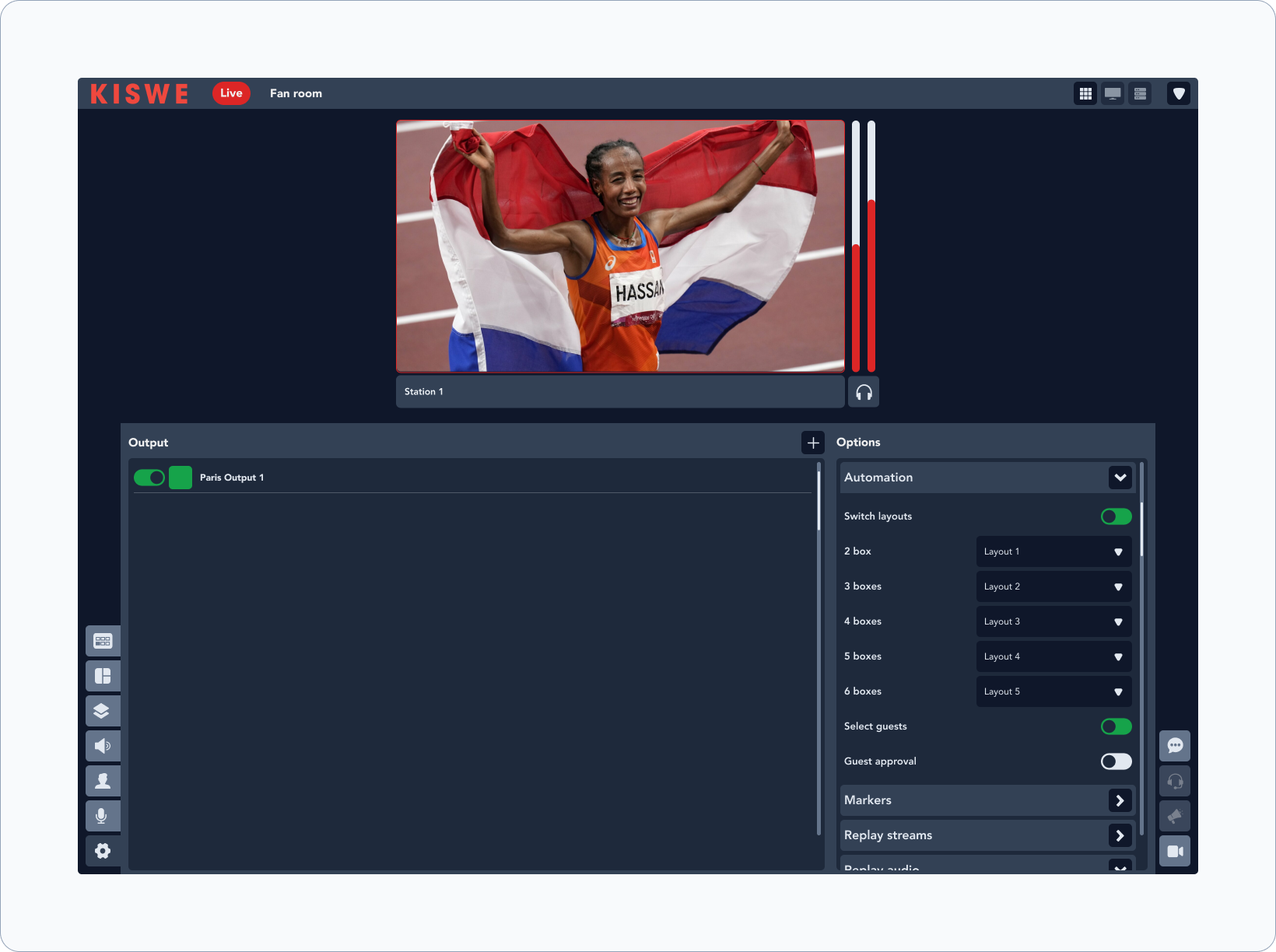The image size is (1276, 952).
Task: Click the Options panel scrollbar
Action: coord(1141,529)
